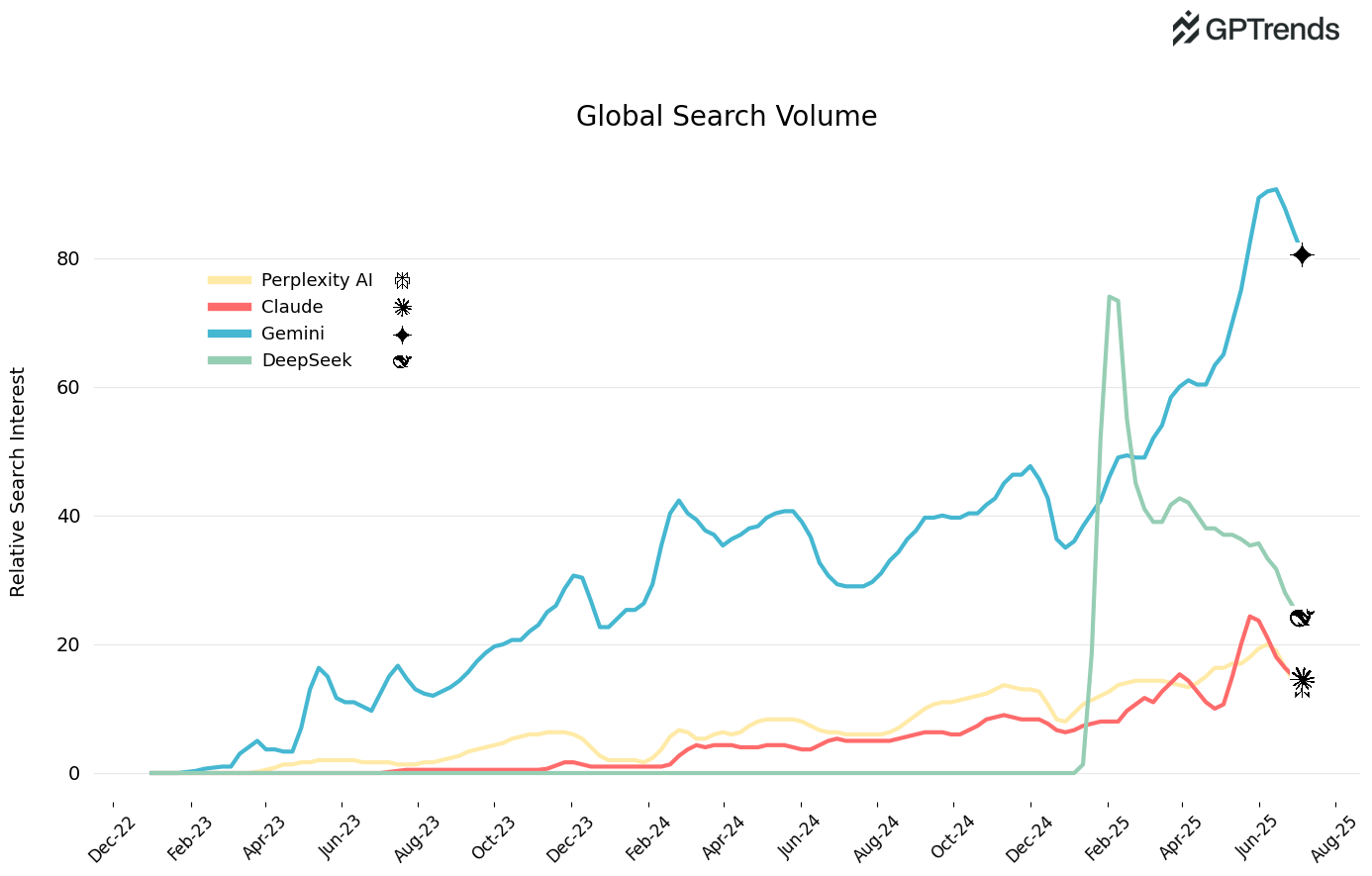Click the 'Global Search Volume' chart title
1372x876 pixels.
pyautogui.click(x=727, y=117)
